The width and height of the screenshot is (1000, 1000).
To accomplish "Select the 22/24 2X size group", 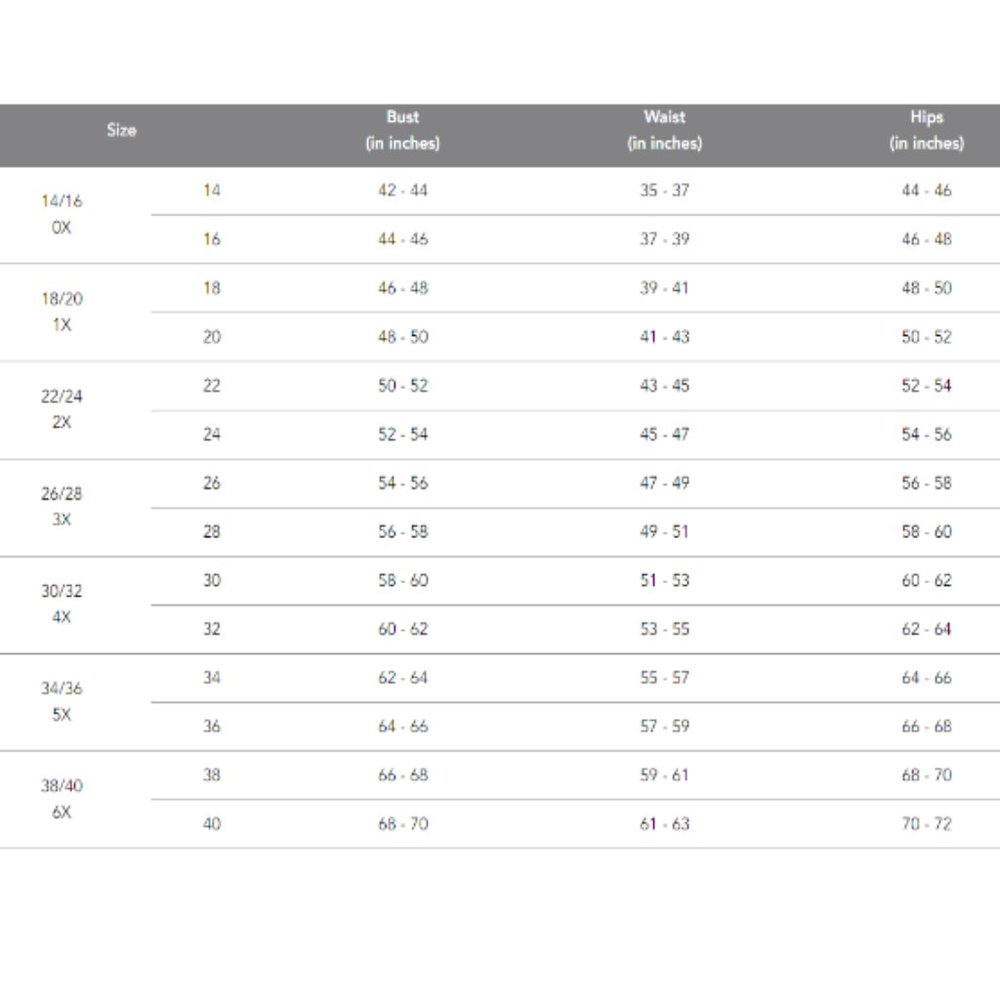I will click(62, 409).
